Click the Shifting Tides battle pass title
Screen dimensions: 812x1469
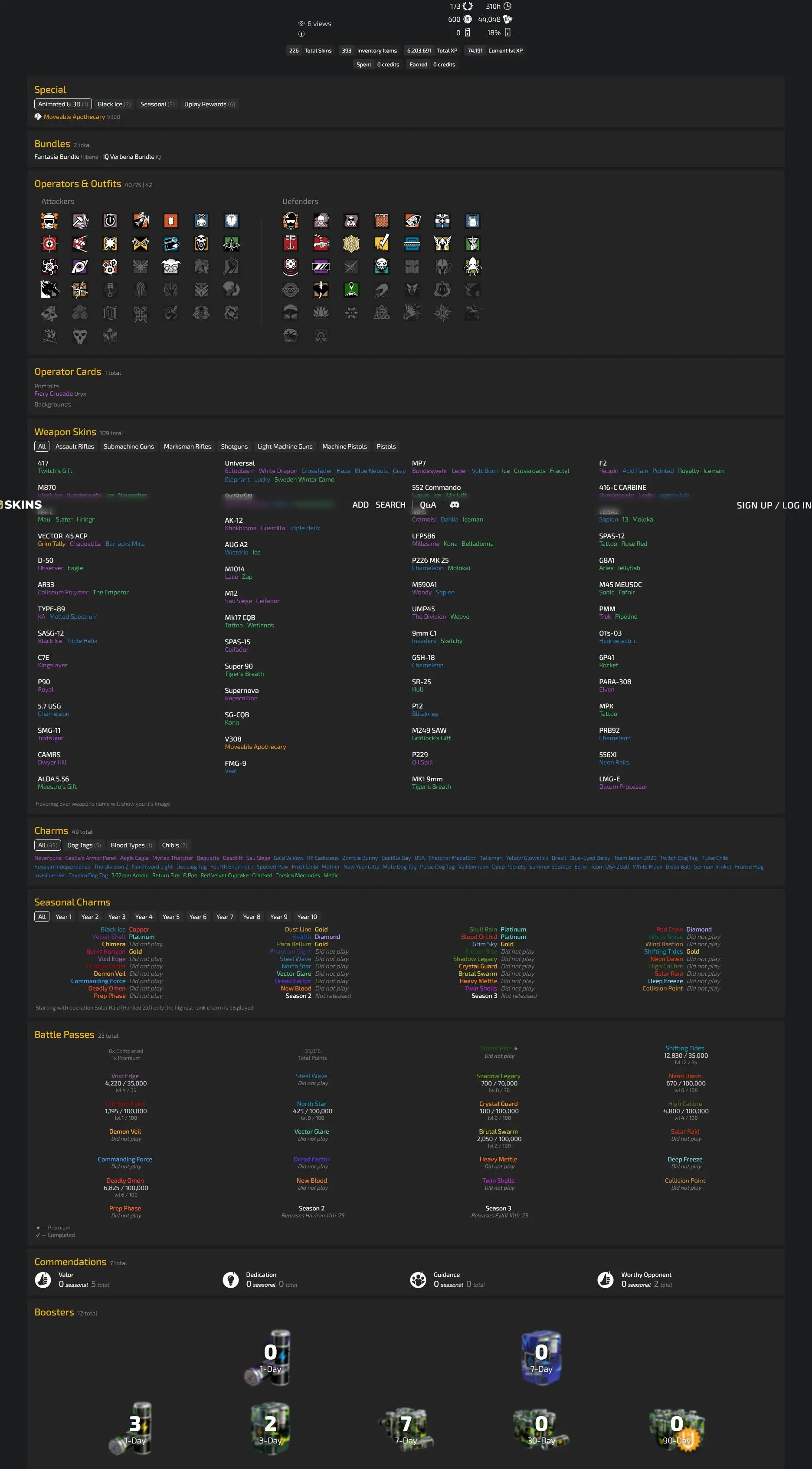[685, 1048]
